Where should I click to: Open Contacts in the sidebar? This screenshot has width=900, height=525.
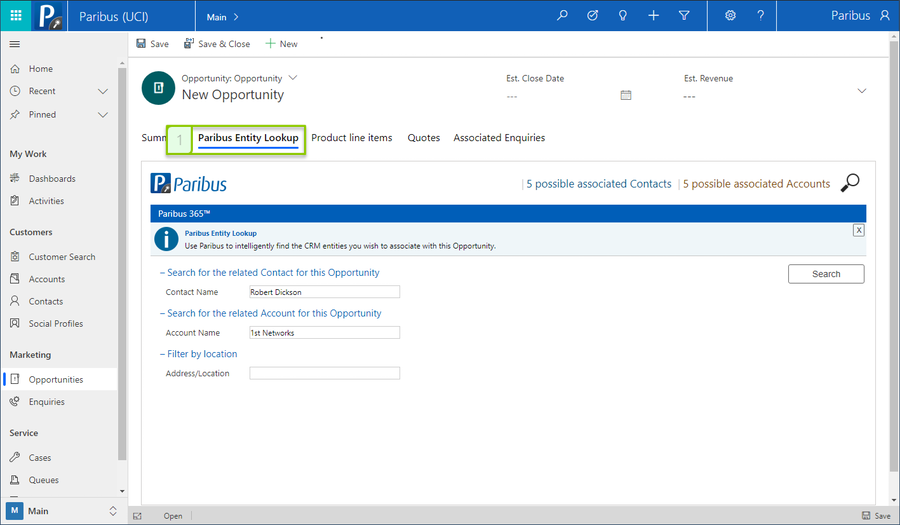point(46,302)
